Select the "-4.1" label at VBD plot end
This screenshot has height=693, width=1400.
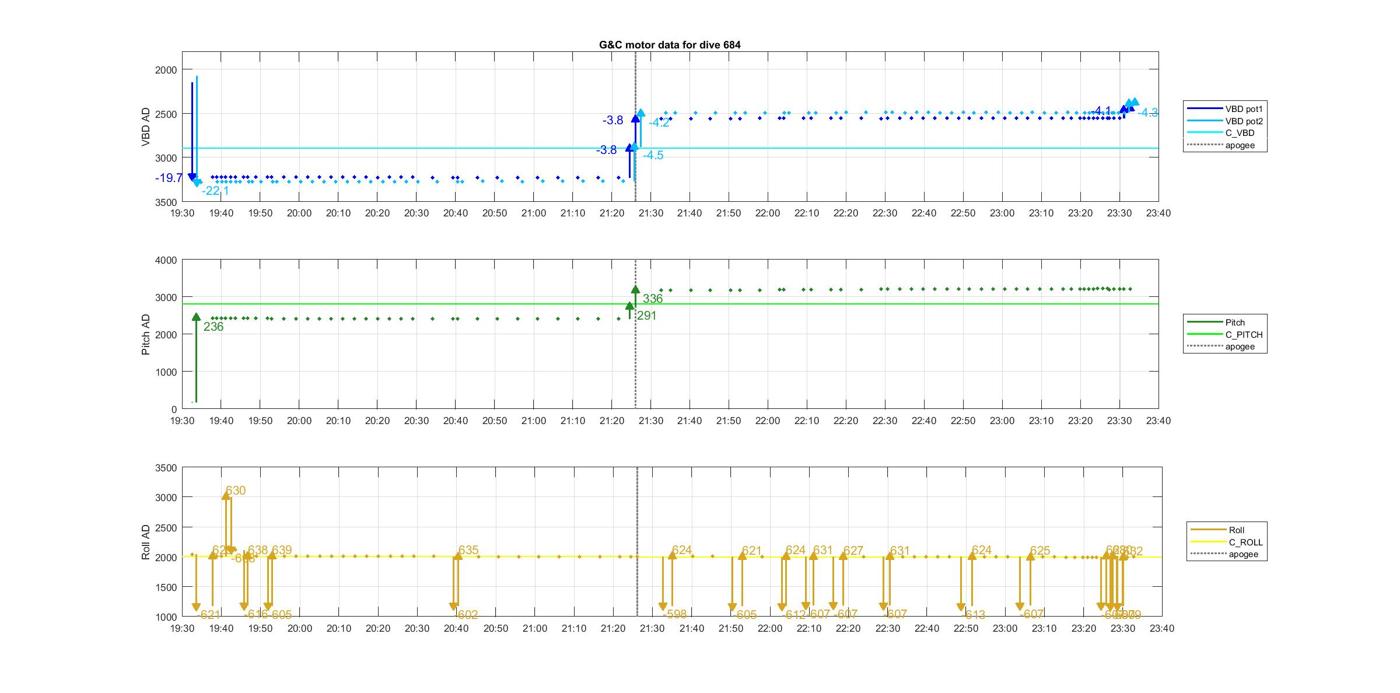pyautogui.click(x=1102, y=111)
